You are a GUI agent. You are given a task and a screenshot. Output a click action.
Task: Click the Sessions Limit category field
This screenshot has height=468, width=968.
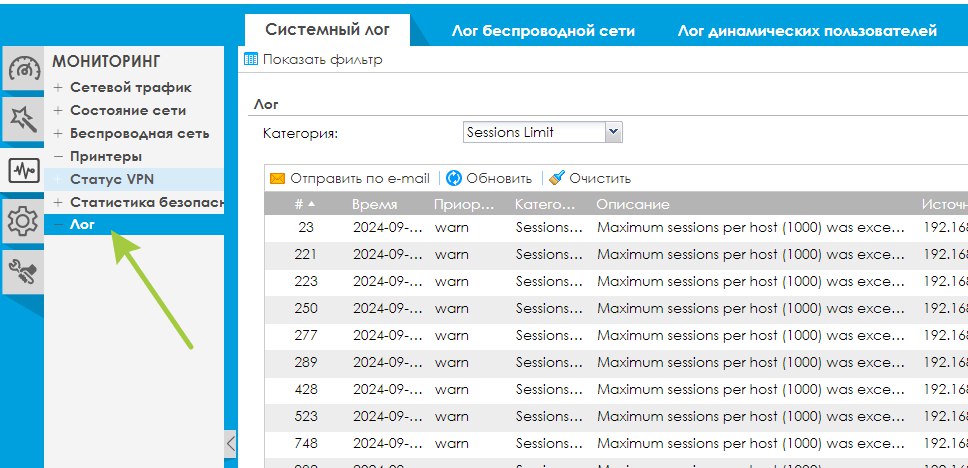535,132
